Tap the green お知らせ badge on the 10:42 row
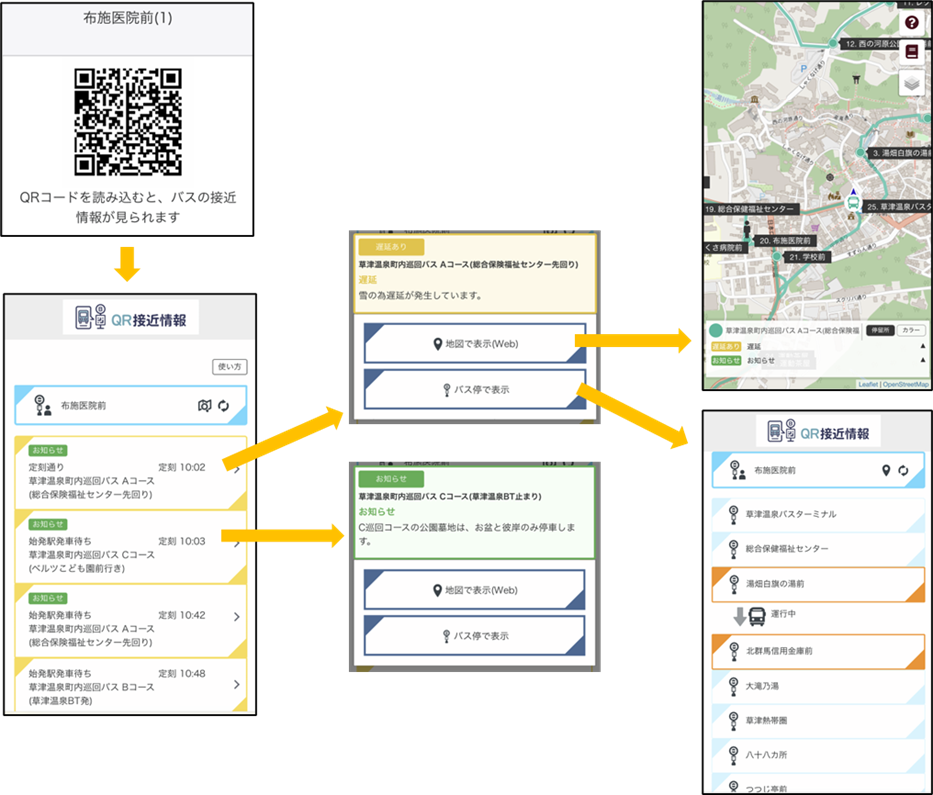 [x=48, y=598]
